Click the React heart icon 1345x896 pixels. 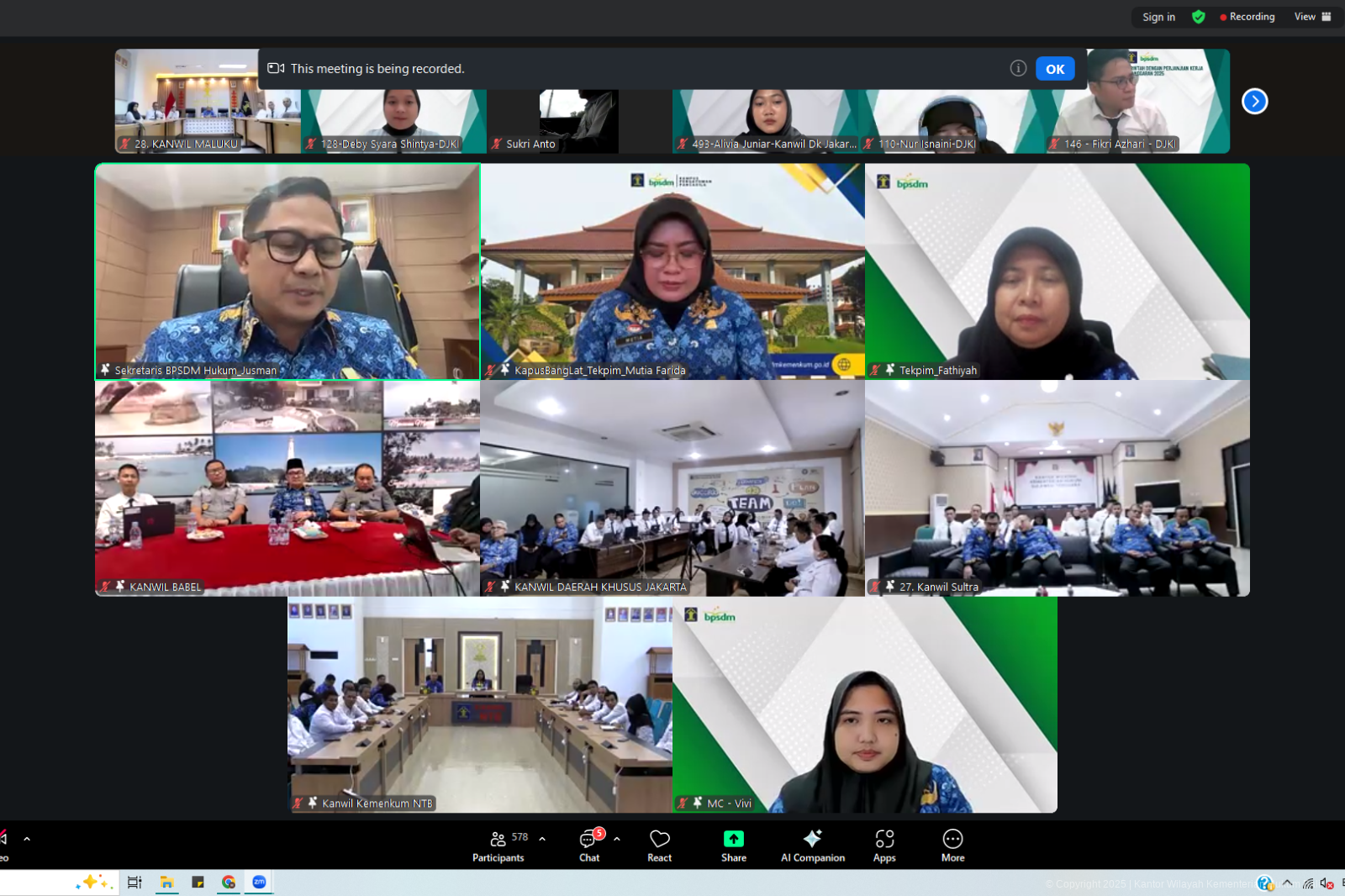click(659, 846)
